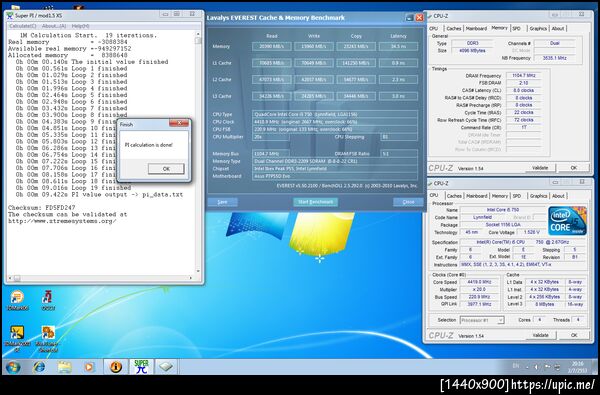Close the Finish dialog with red X
600x395 pixels.
(x=179, y=123)
